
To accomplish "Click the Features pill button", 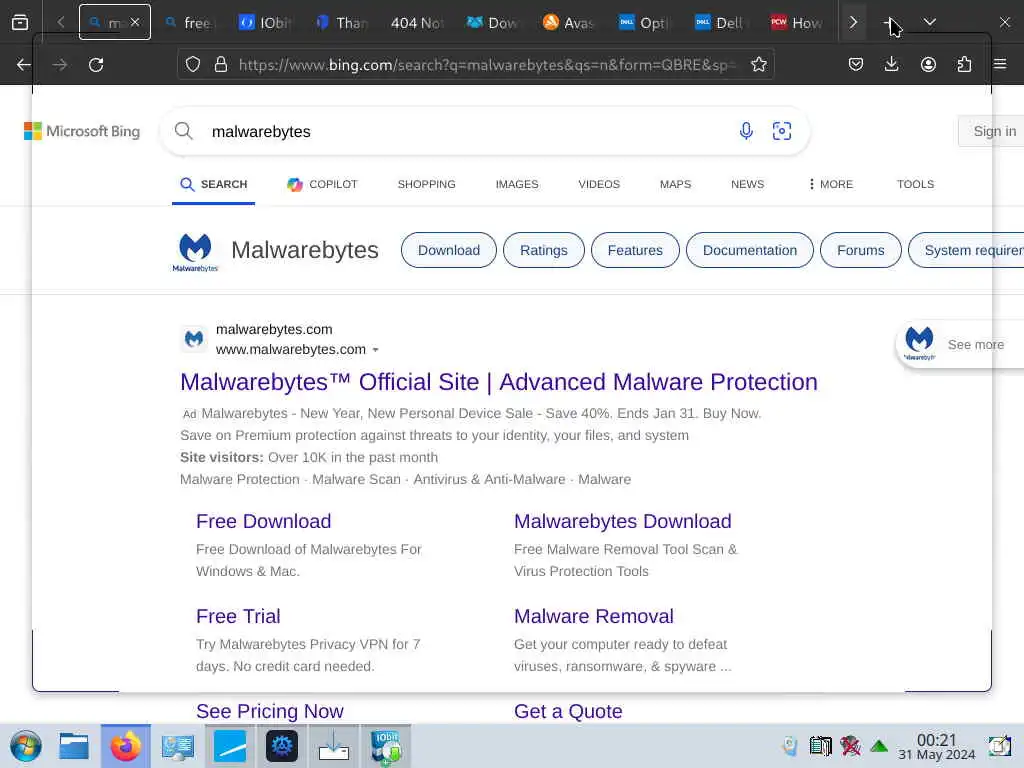I will click(635, 250).
